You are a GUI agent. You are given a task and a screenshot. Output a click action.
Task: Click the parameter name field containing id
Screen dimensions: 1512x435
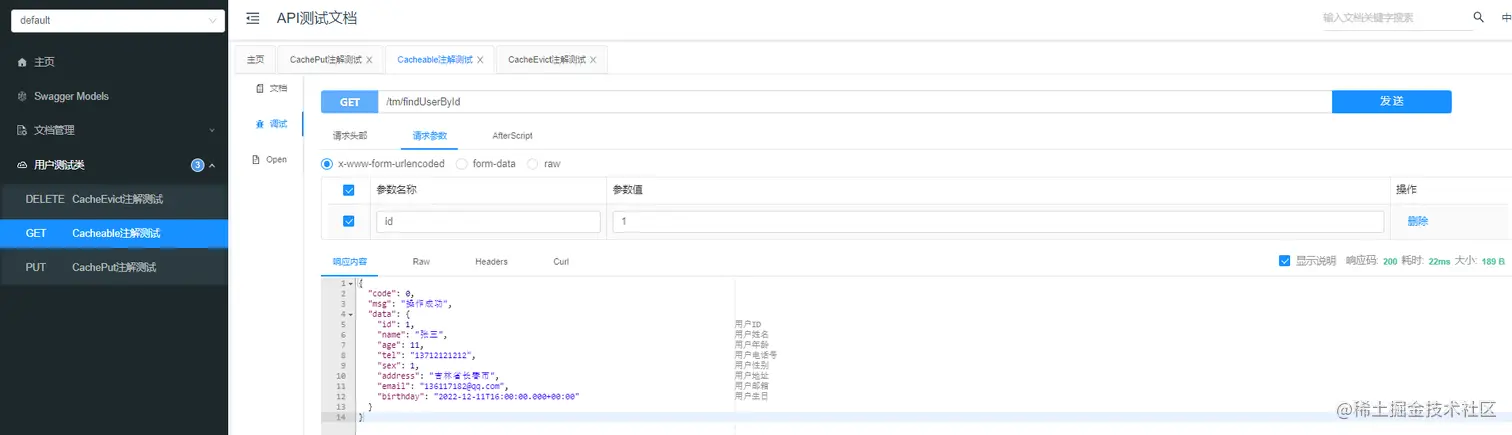(x=488, y=222)
